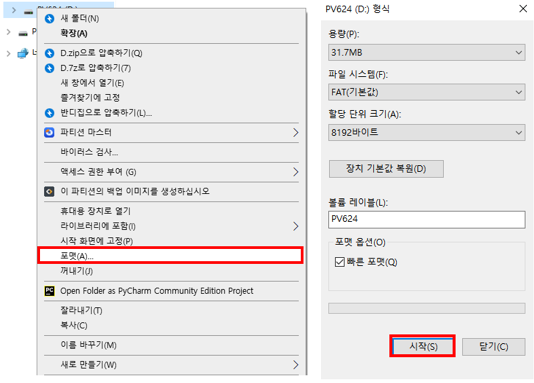This screenshot has height=383, width=534.
Task: Click the 파티션 마스터 app icon
Action: 49,132
